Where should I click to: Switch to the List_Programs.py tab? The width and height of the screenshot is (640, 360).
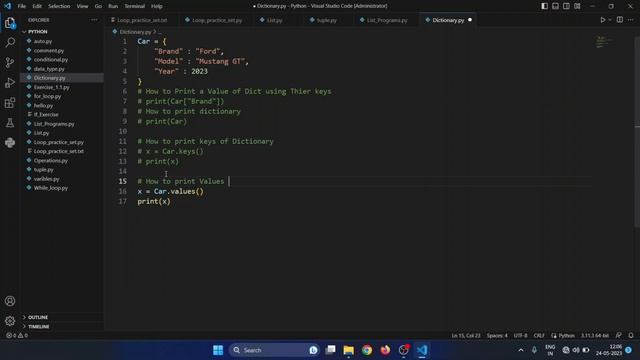[387, 20]
